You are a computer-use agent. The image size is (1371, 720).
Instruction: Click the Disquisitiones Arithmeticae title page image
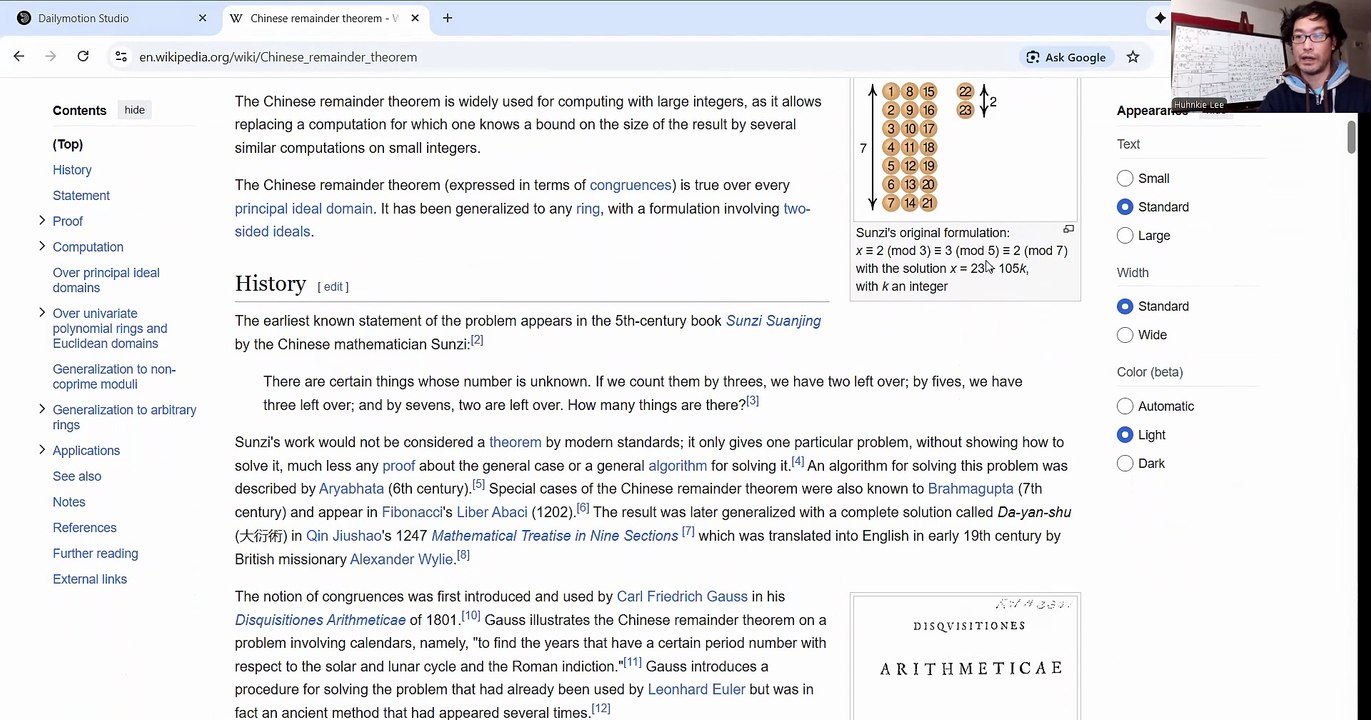(965, 658)
